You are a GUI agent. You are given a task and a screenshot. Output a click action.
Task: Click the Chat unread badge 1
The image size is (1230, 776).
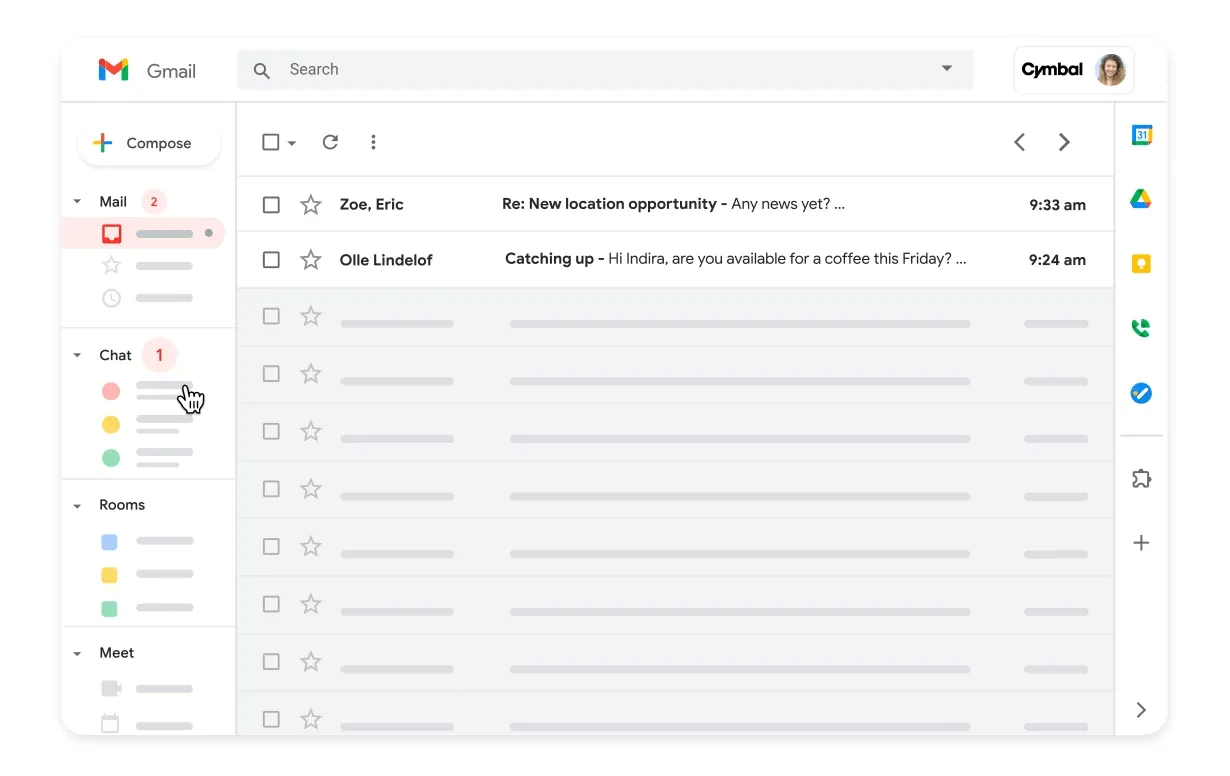point(159,355)
